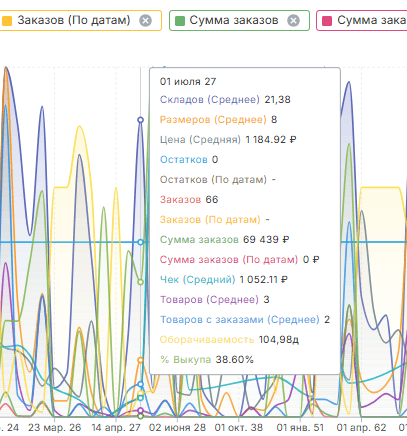
Task: Click the 01 апр. 62 axis date label
Action: pos(361,427)
